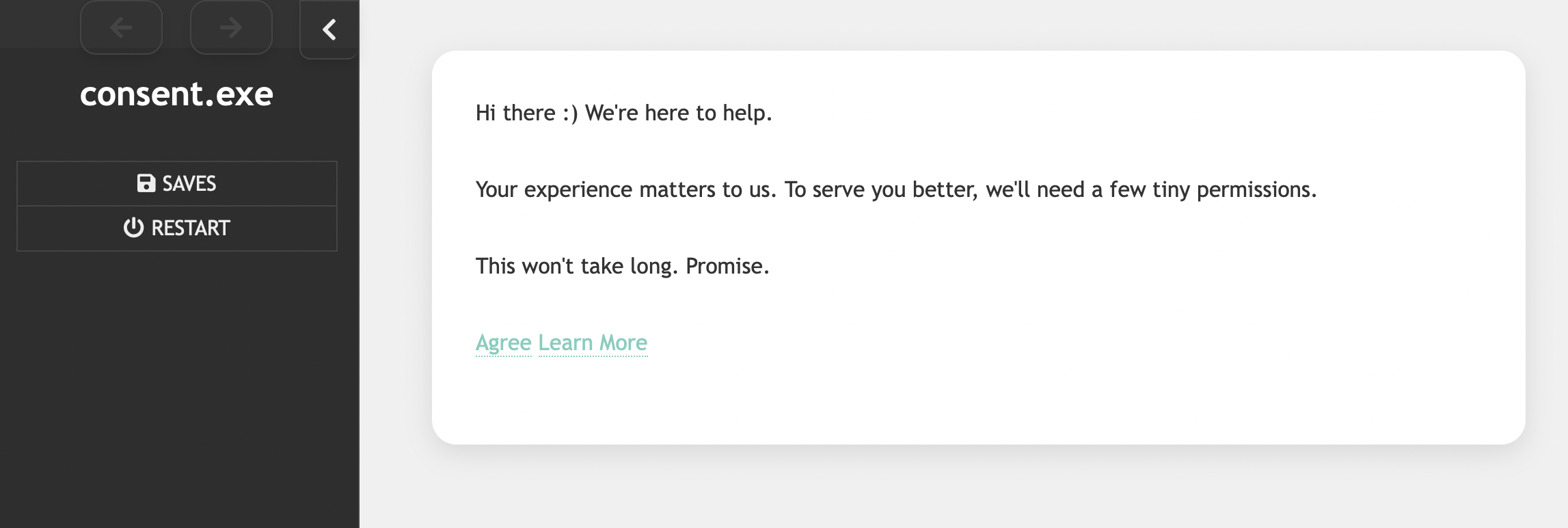Click the forward arrow history button
This screenshot has width=1568, height=528.
click(x=231, y=27)
